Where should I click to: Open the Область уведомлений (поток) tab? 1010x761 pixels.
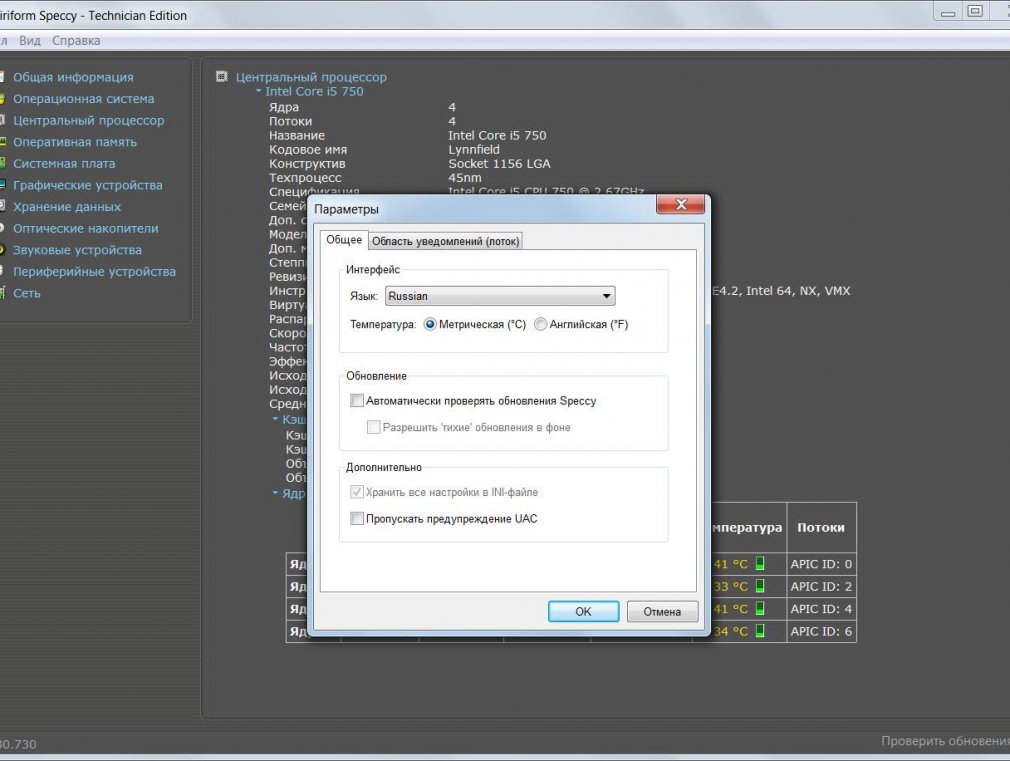pyautogui.click(x=445, y=241)
